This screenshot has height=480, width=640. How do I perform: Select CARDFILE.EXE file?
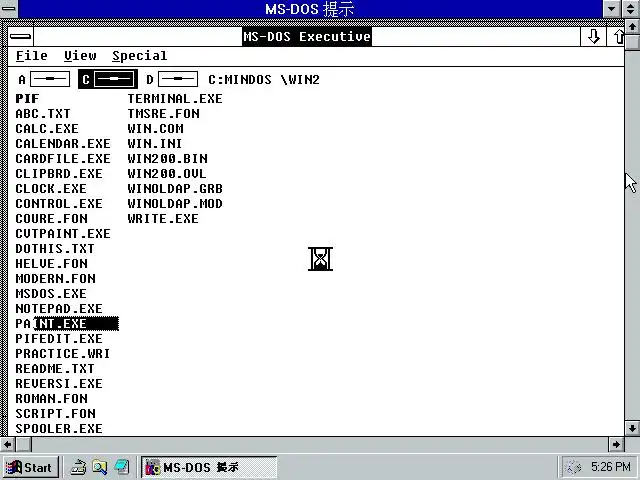(x=63, y=159)
